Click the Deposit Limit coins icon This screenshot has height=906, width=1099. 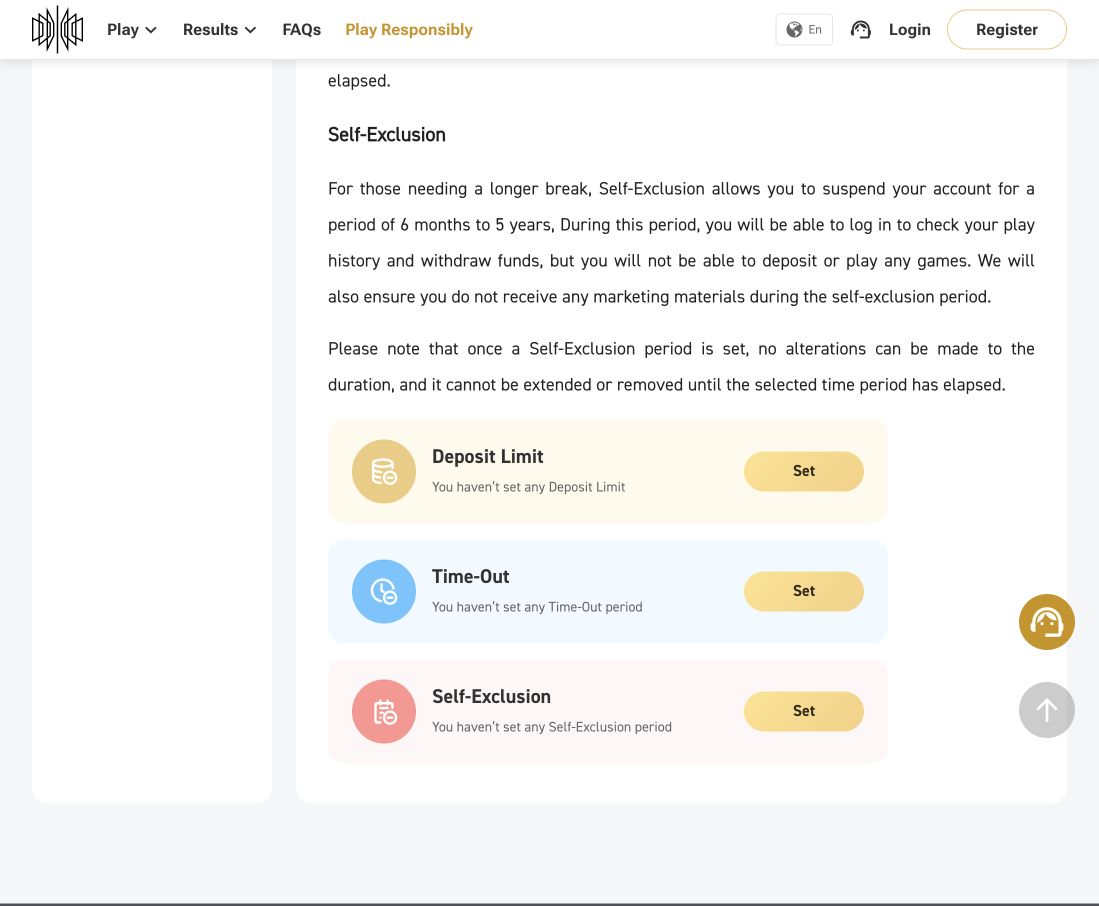pos(383,471)
